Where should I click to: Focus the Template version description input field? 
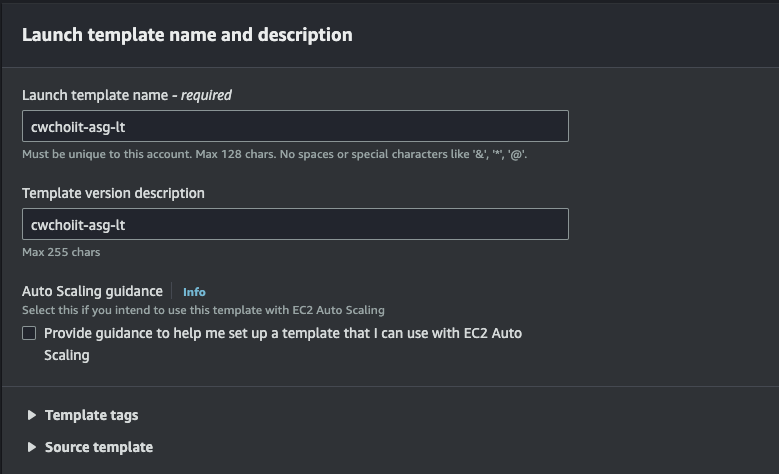pos(295,224)
